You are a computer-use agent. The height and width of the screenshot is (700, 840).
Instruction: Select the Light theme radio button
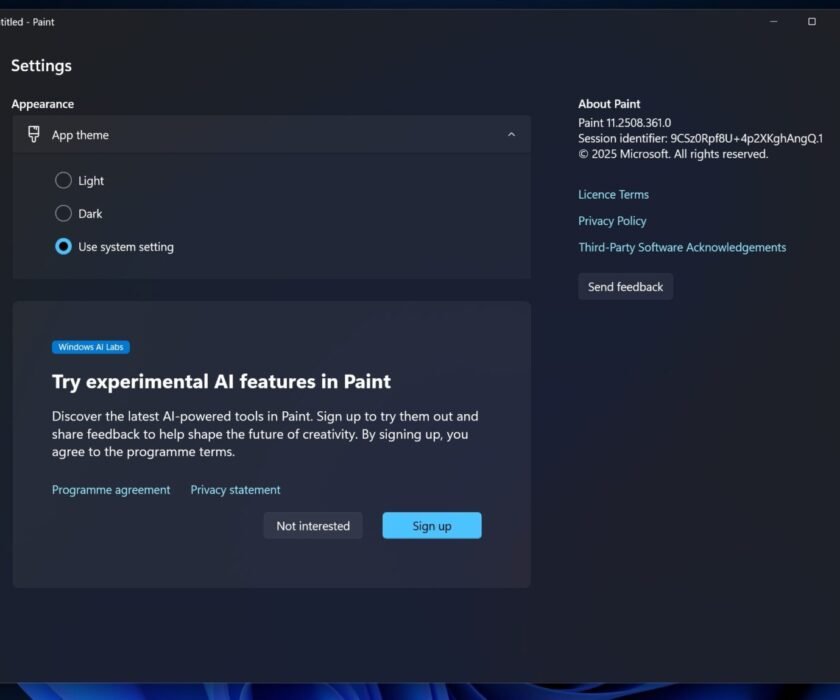[x=63, y=180]
